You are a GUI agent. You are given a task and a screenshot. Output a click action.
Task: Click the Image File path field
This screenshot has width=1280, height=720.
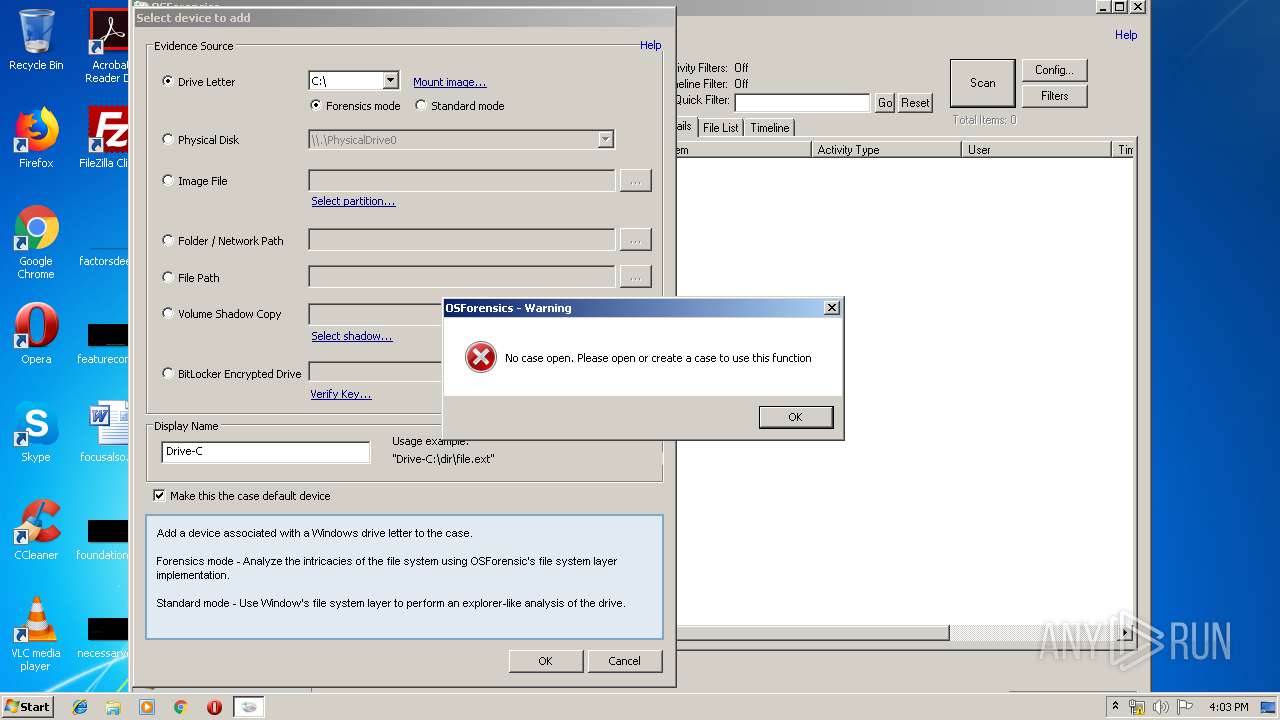click(462, 181)
